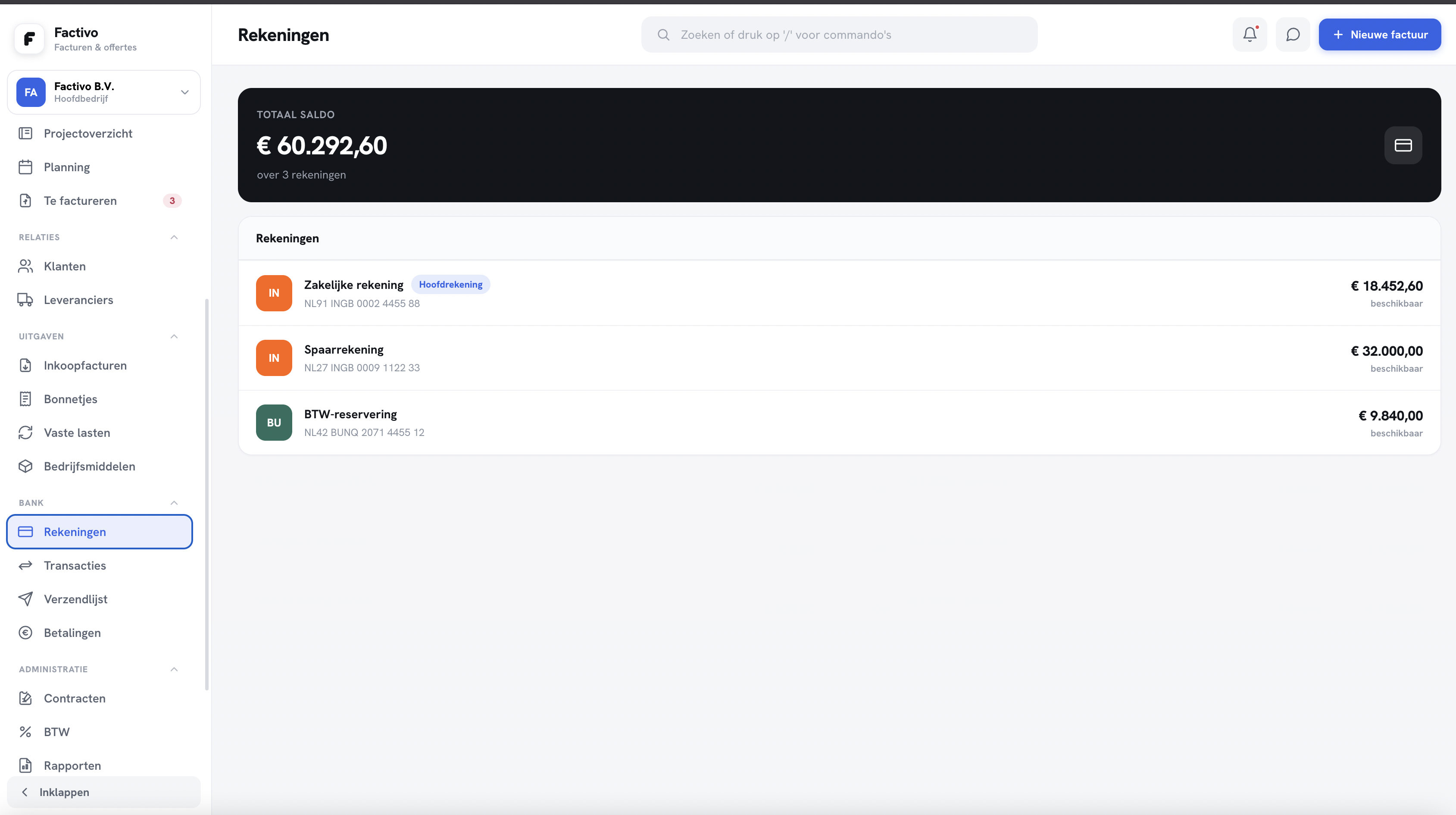Collapse the Relaties section
The width and height of the screenshot is (1456, 815).
(174, 237)
